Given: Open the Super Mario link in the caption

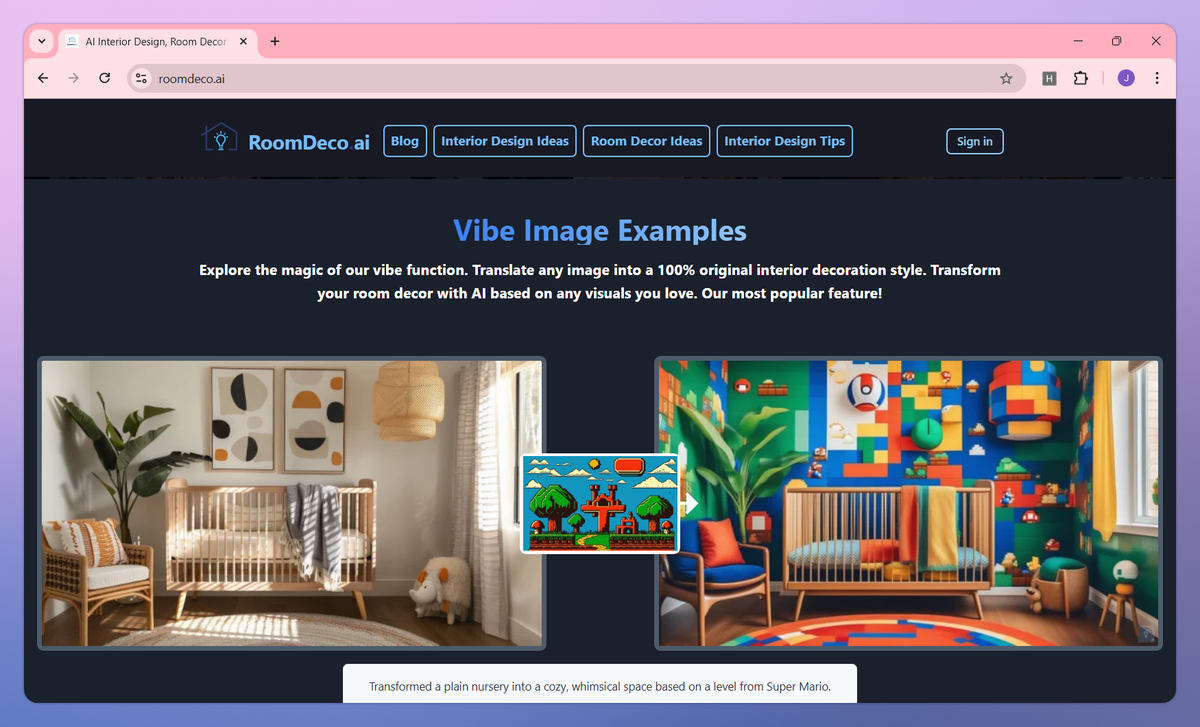Looking at the screenshot, I should 795,687.
